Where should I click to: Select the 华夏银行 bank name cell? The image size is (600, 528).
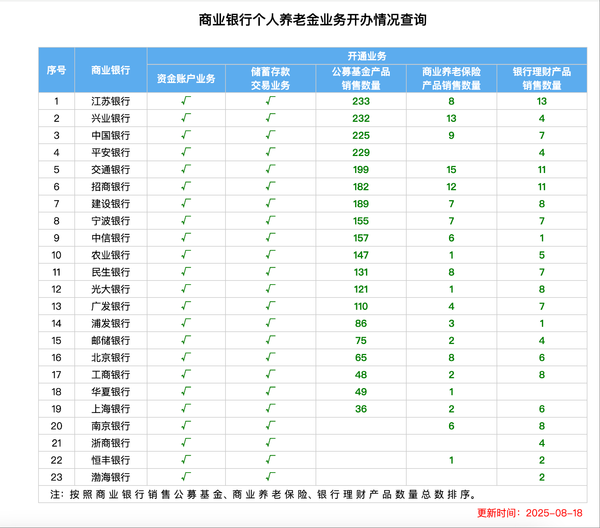[x=111, y=392]
